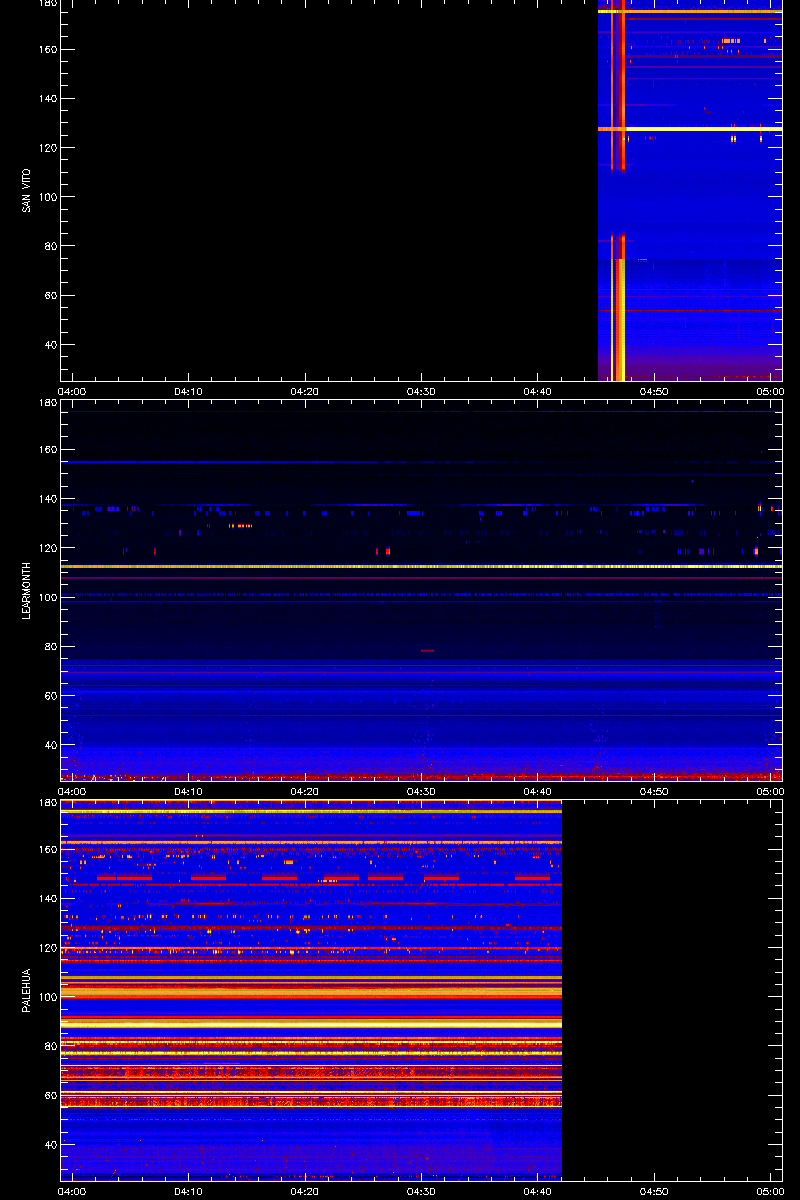Viewport: 800px width, 1200px height.
Task: Click 04:20 label under Learmonth panel
Action: coord(305,791)
